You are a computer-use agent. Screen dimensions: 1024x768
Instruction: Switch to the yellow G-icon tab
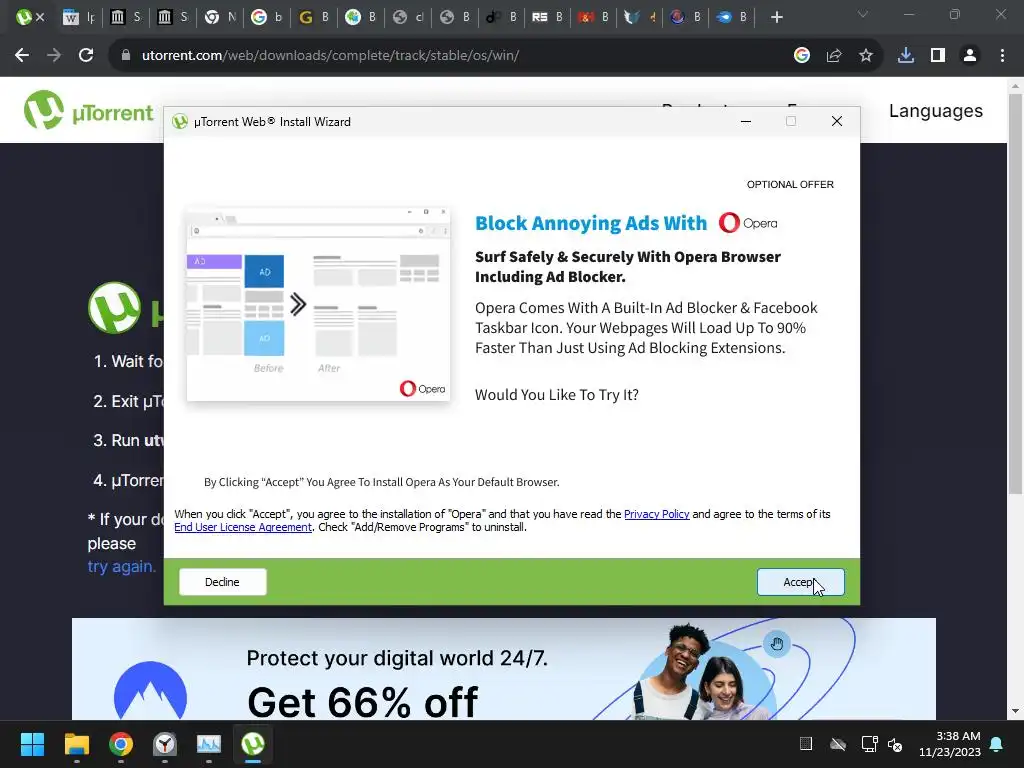click(x=313, y=18)
